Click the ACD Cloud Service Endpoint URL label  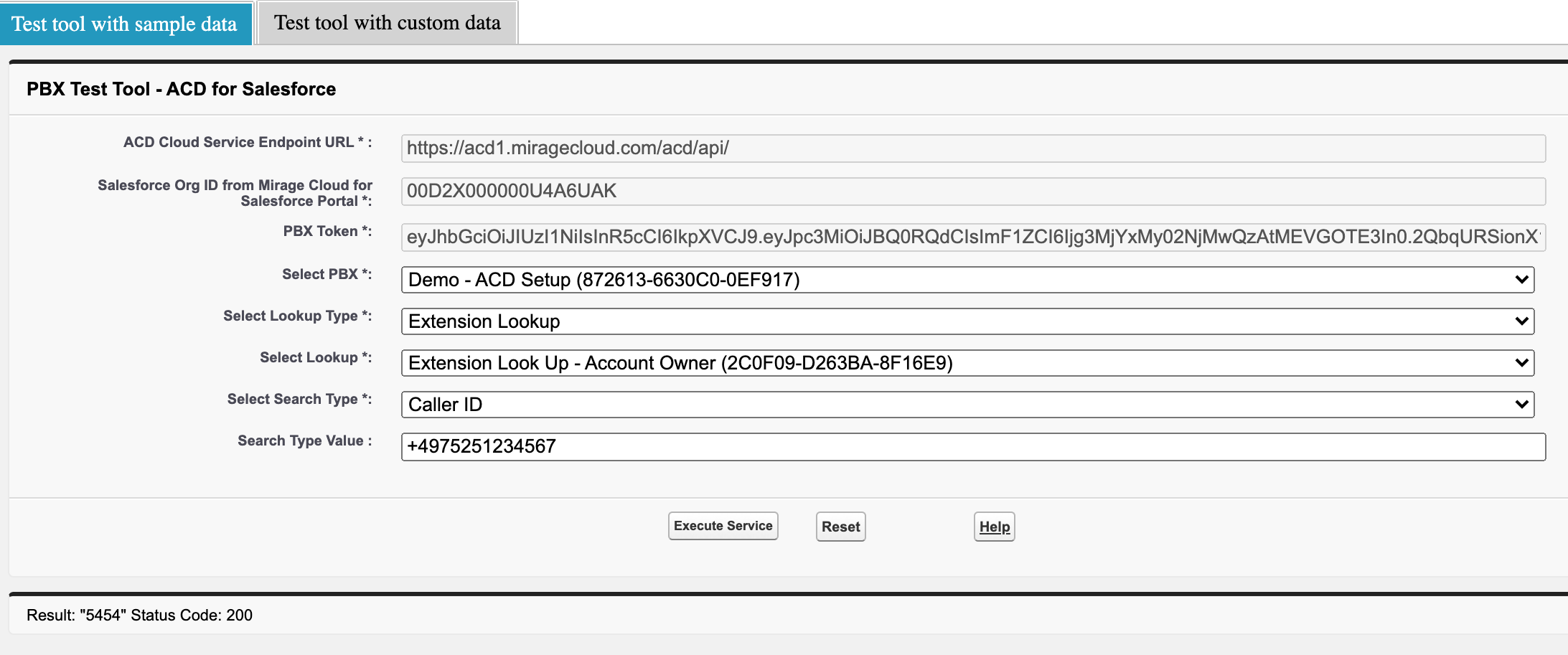[x=248, y=142]
